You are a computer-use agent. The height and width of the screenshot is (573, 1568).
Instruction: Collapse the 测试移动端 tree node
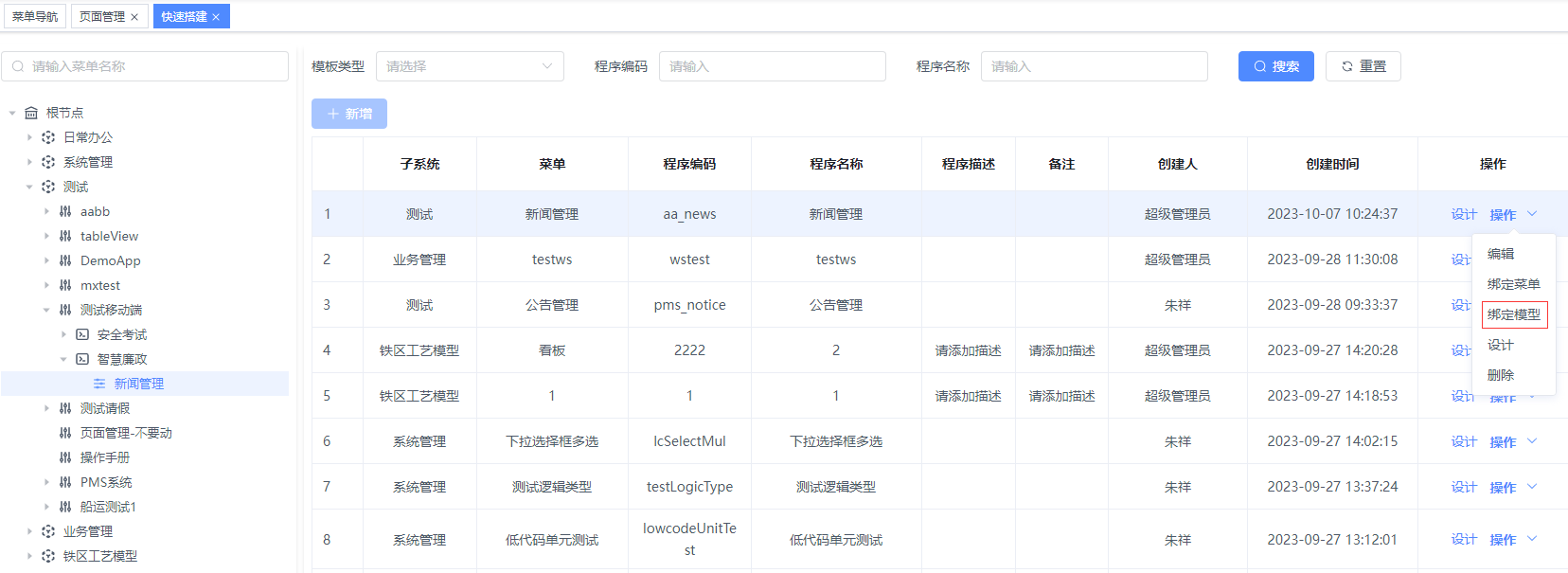[x=46, y=310]
